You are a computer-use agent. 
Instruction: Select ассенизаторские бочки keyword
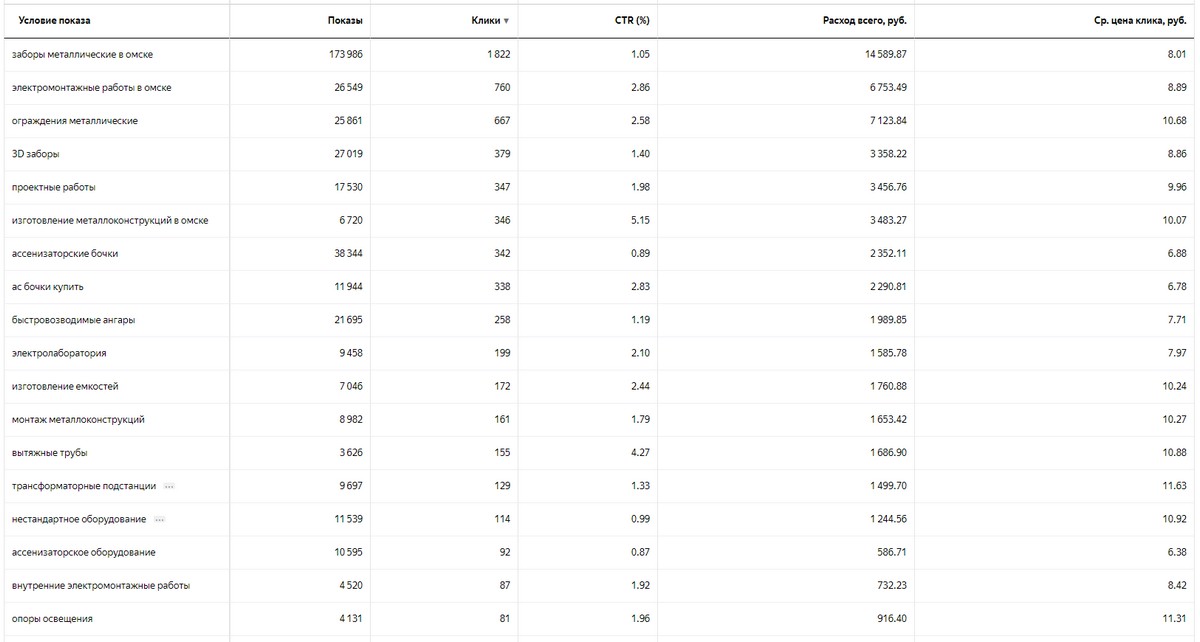(64, 254)
